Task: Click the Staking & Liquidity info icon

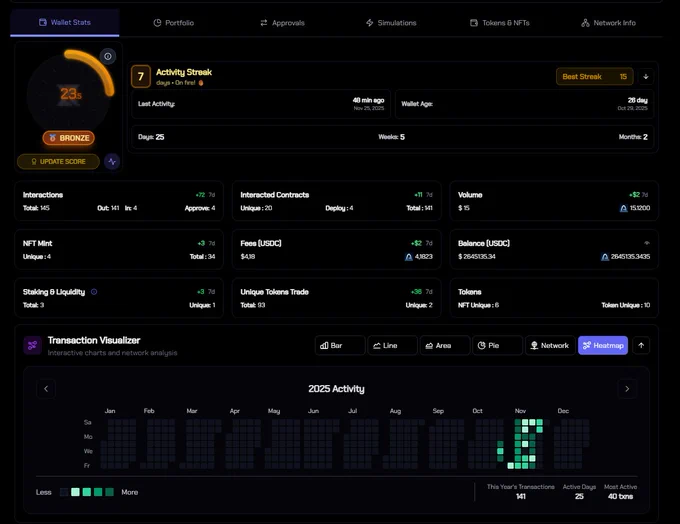Action: tap(94, 292)
